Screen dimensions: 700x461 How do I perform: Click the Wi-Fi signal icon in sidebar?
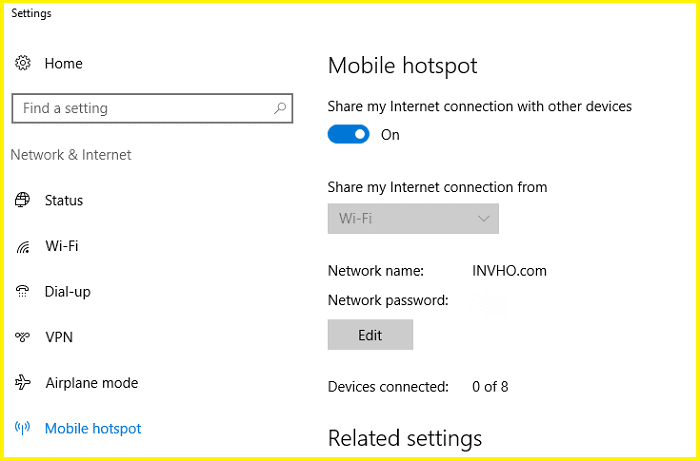(x=22, y=246)
